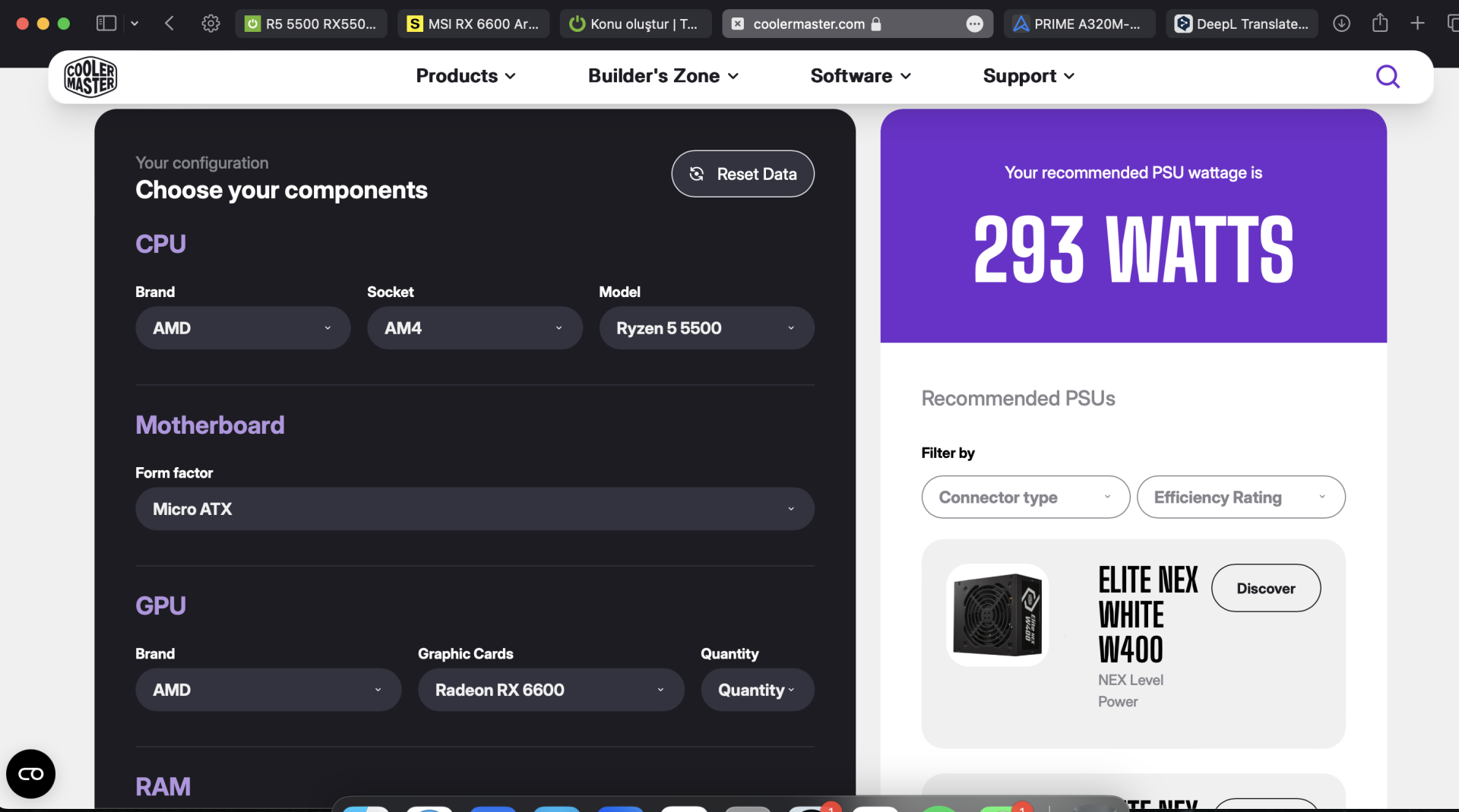The width and height of the screenshot is (1459, 812).
Task: Expand the Builder's Zone menu
Action: tap(663, 76)
